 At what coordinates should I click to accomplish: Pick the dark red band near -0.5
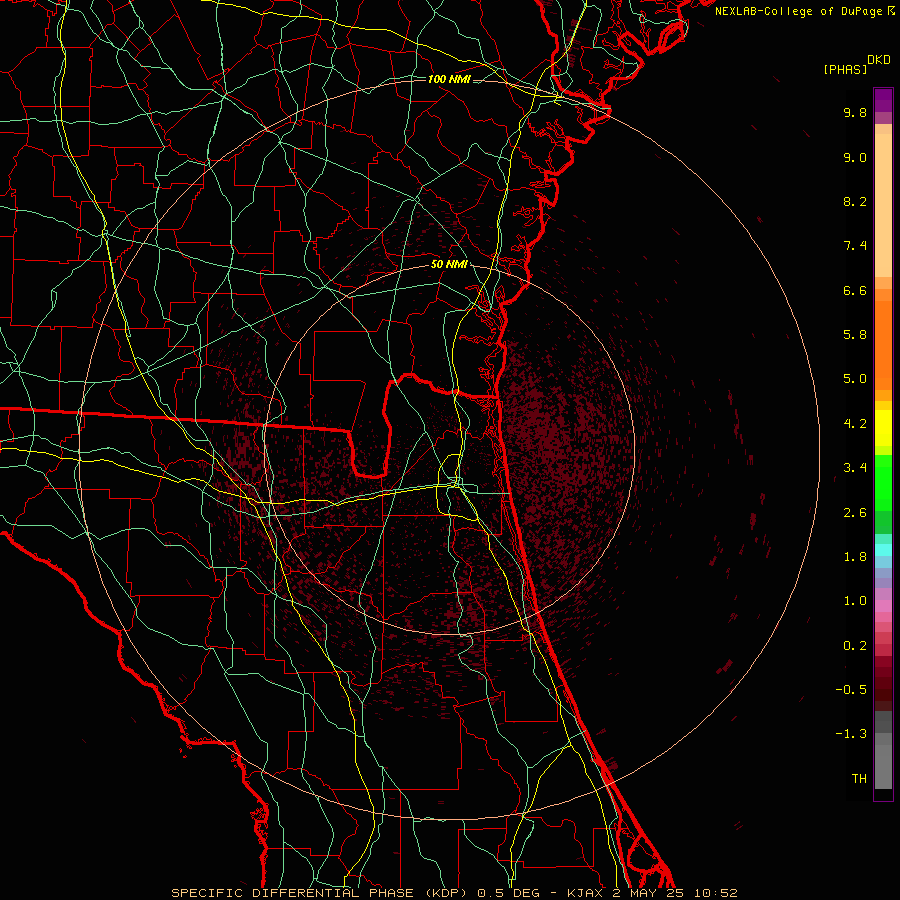pyautogui.click(x=883, y=689)
